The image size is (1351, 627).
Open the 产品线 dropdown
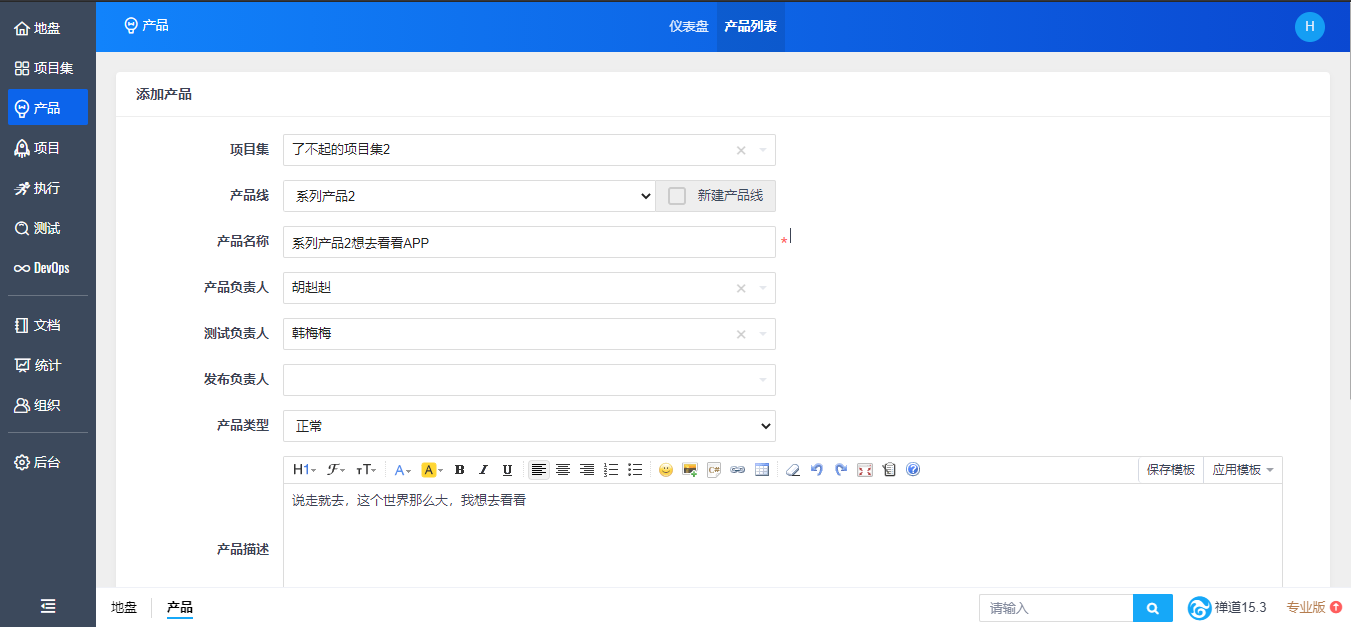[x=469, y=196]
